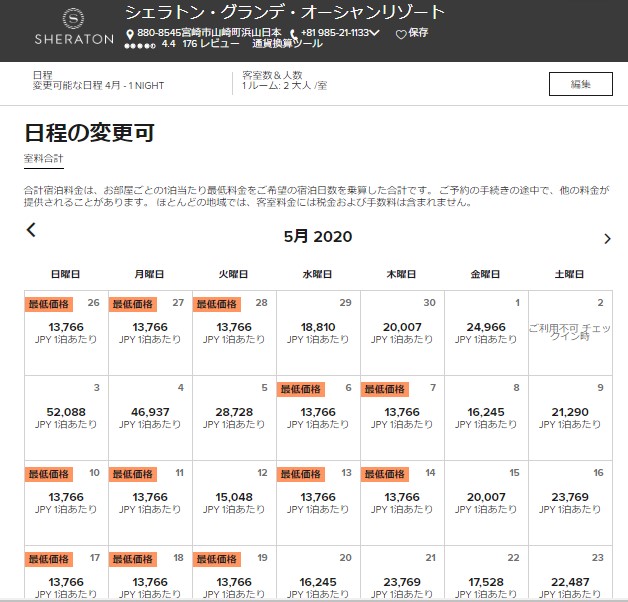Open hotel address 880-8545 link
This screenshot has height=602, width=628.
click(209, 32)
